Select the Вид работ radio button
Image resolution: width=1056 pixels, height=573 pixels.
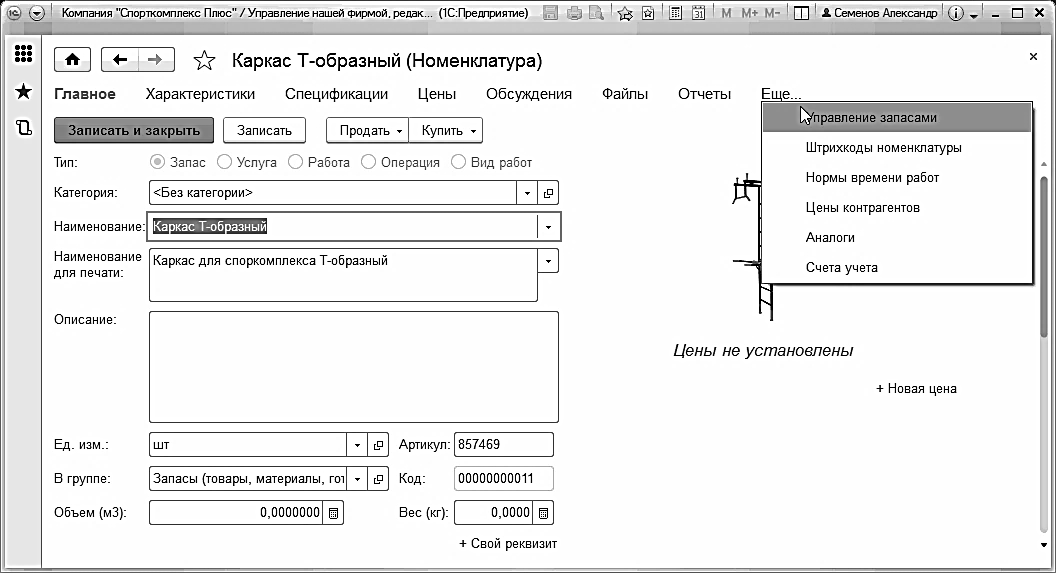click(x=458, y=162)
